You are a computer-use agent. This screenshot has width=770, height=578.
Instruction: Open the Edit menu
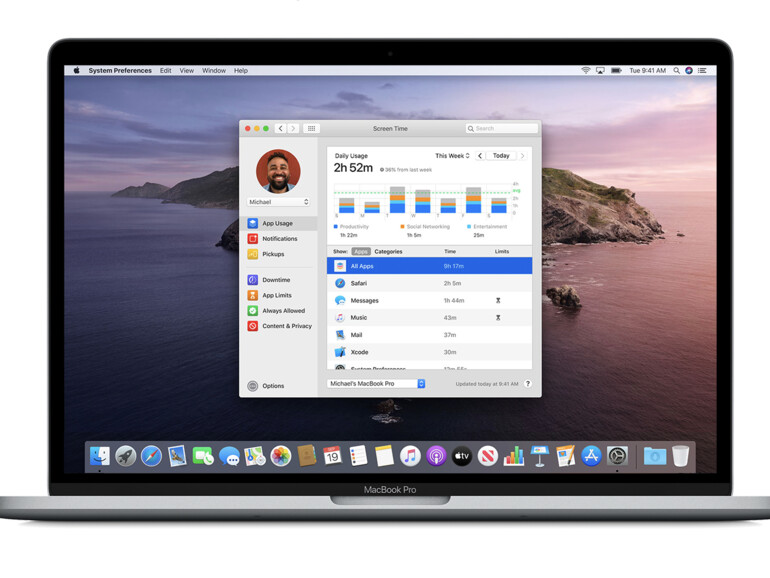click(x=165, y=71)
